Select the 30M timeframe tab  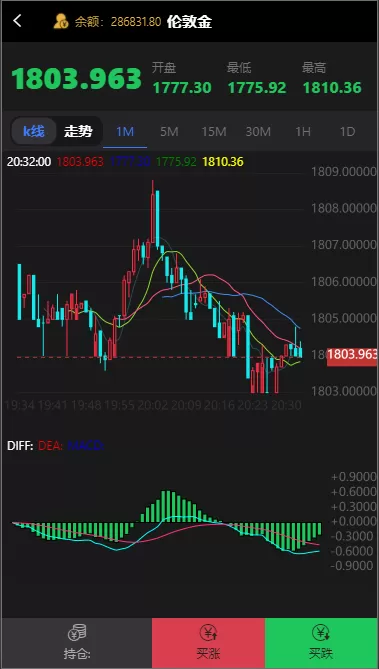pyautogui.click(x=258, y=132)
